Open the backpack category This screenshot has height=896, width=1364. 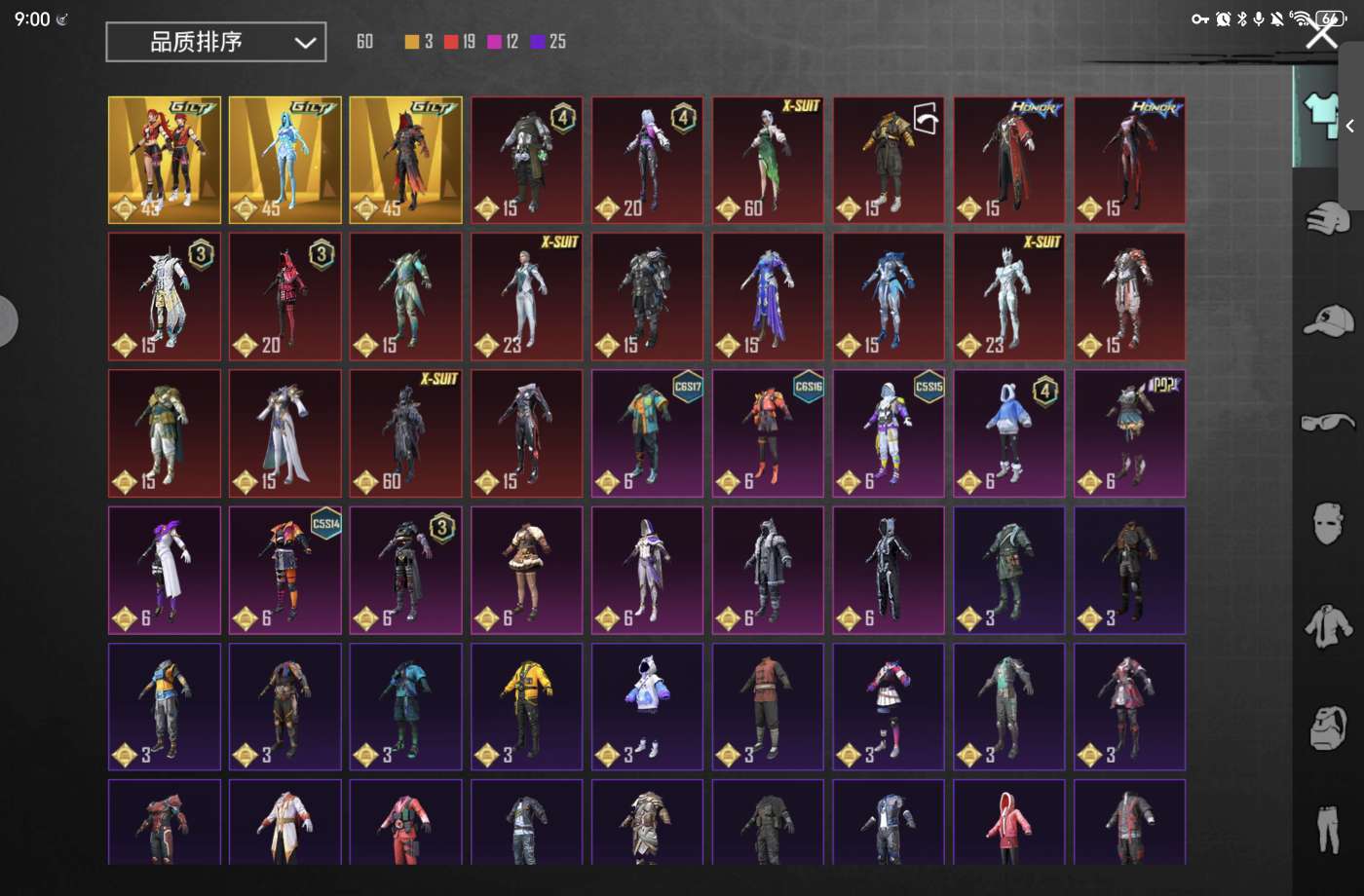(x=1327, y=727)
